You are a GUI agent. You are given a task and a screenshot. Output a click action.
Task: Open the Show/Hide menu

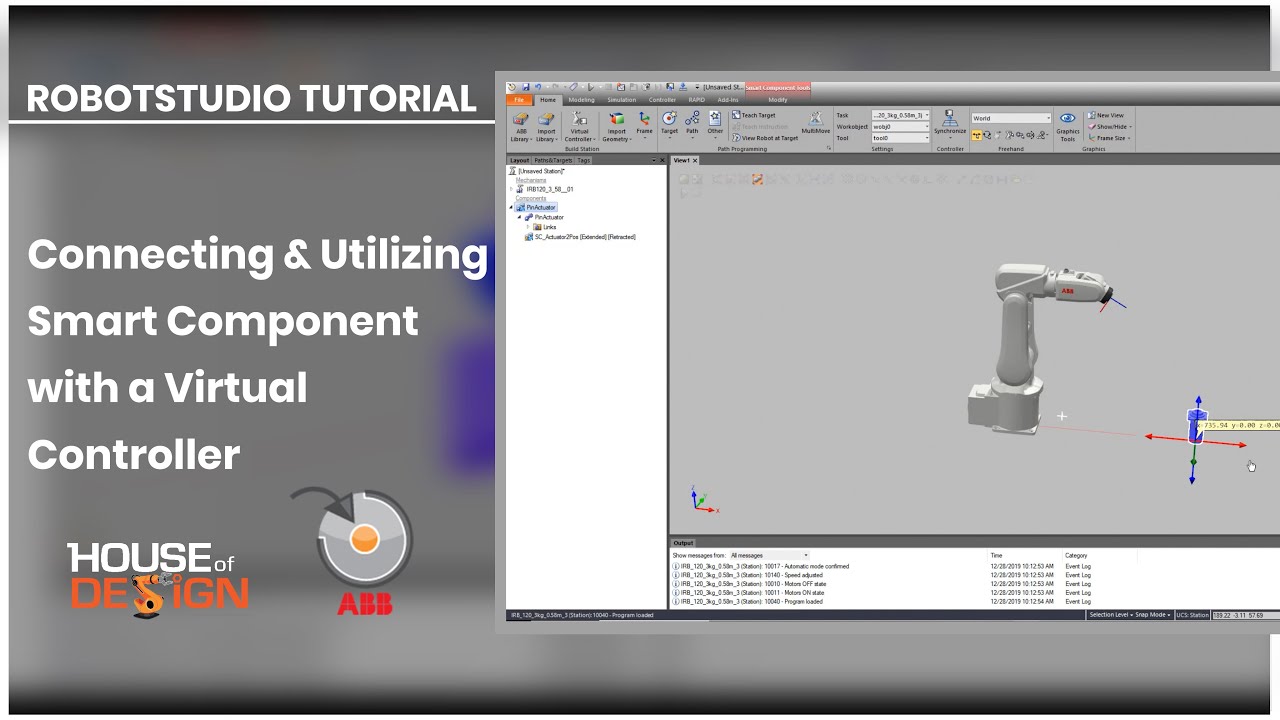click(1110, 127)
